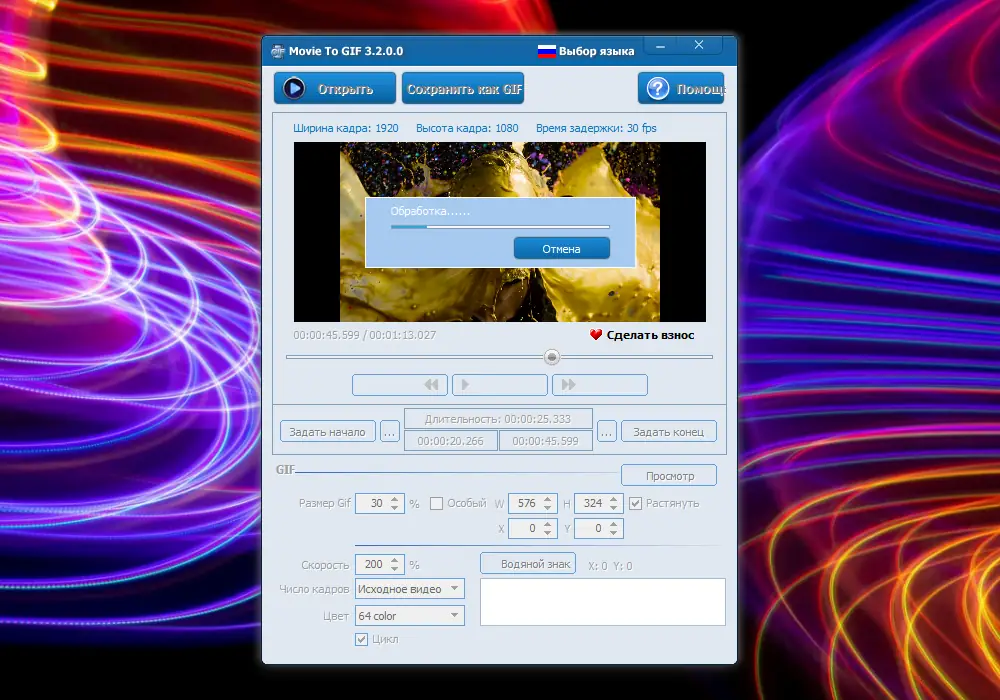Click the watermark text box

tap(603, 602)
